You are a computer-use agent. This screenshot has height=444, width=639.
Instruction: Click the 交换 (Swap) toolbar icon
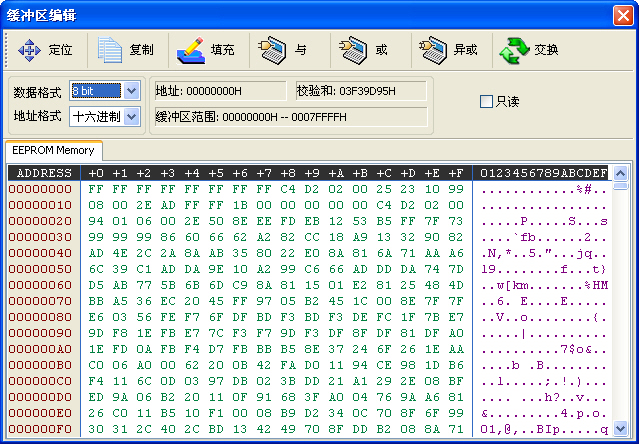click(x=515, y=49)
